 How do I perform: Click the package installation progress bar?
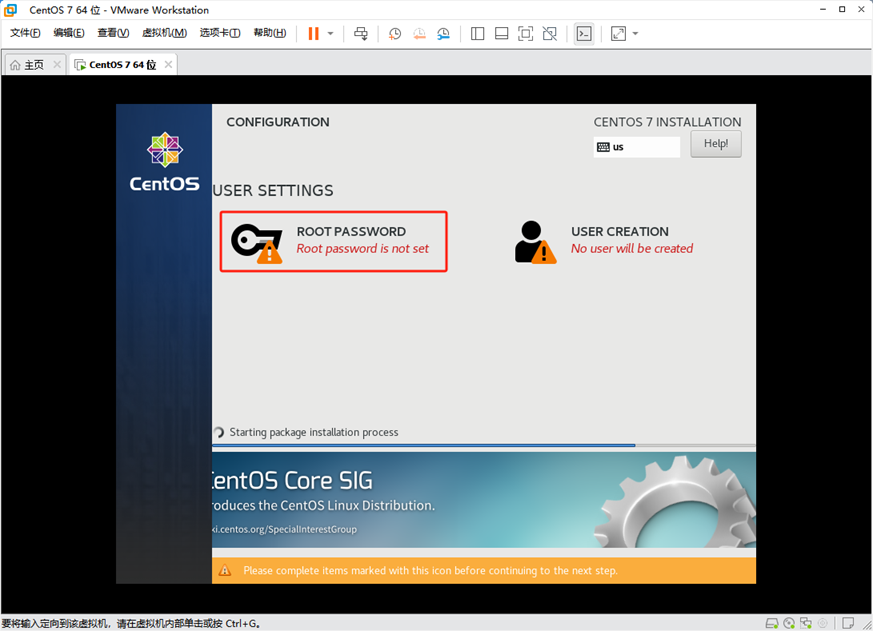(x=484, y=446)
